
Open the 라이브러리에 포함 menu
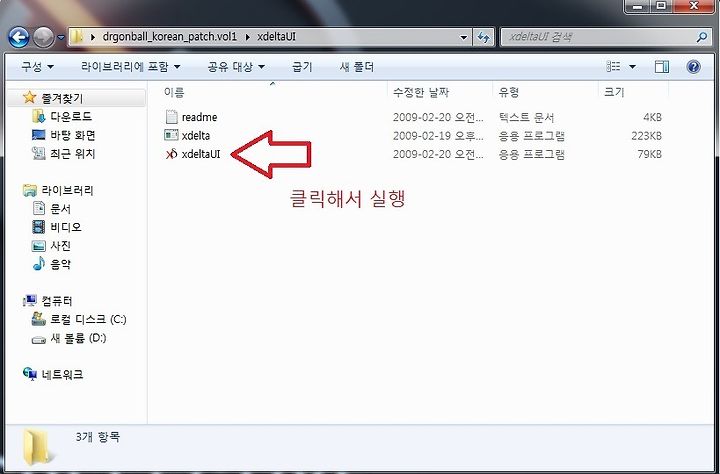(130, 67)
